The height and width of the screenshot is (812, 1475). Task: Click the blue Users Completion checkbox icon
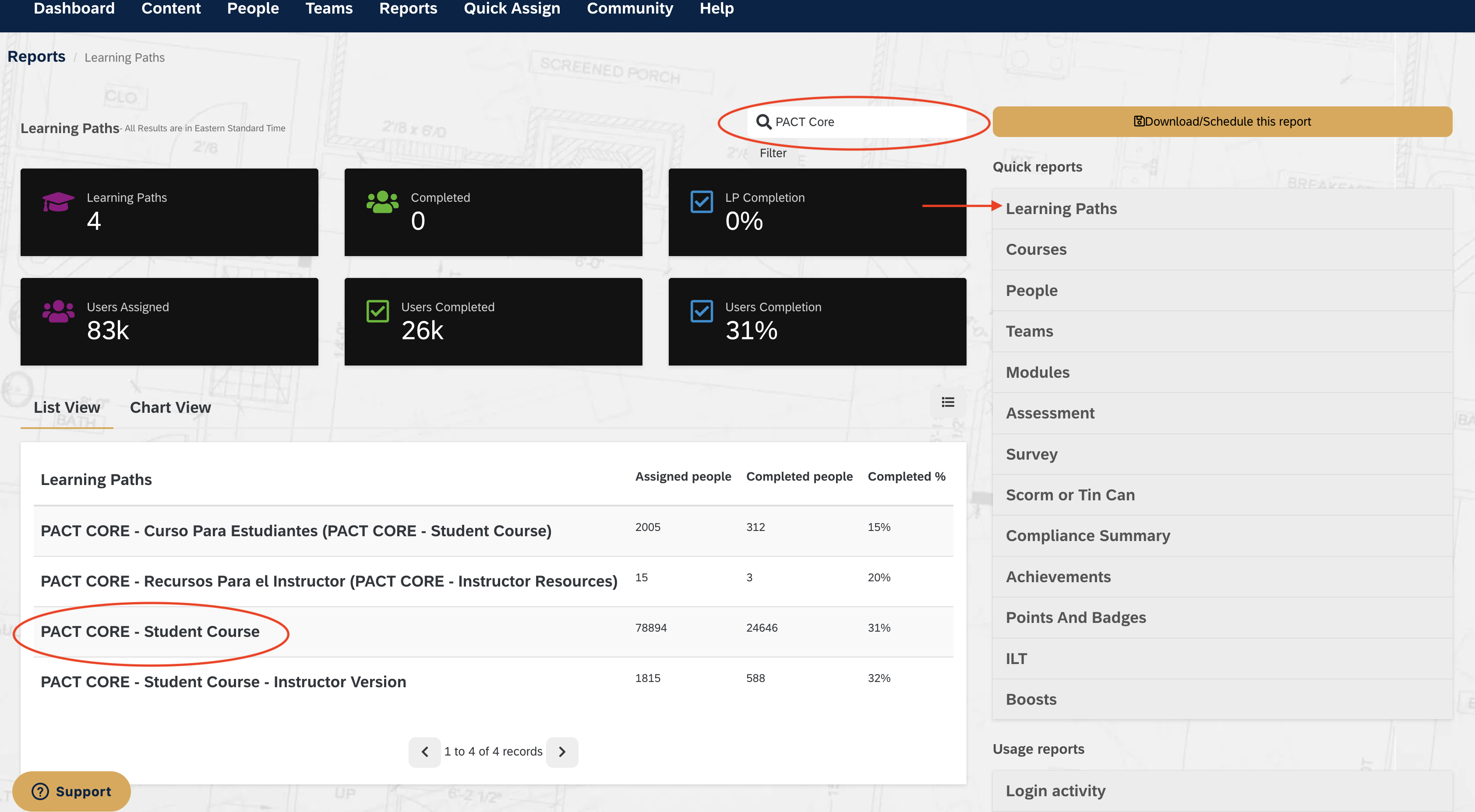point(702,311)
